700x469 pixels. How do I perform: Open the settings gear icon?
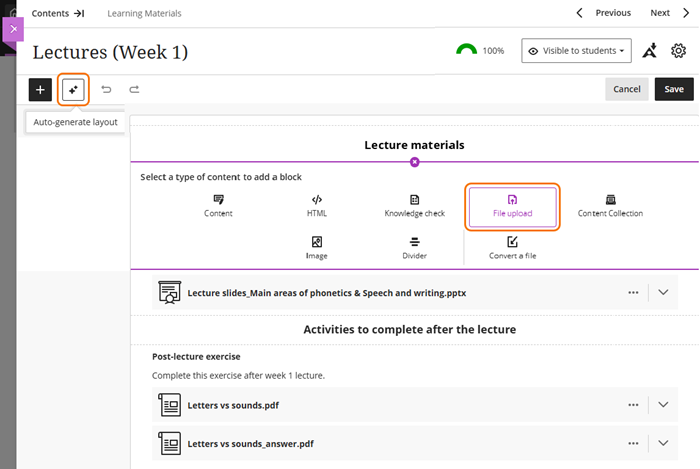click(678, 51)
